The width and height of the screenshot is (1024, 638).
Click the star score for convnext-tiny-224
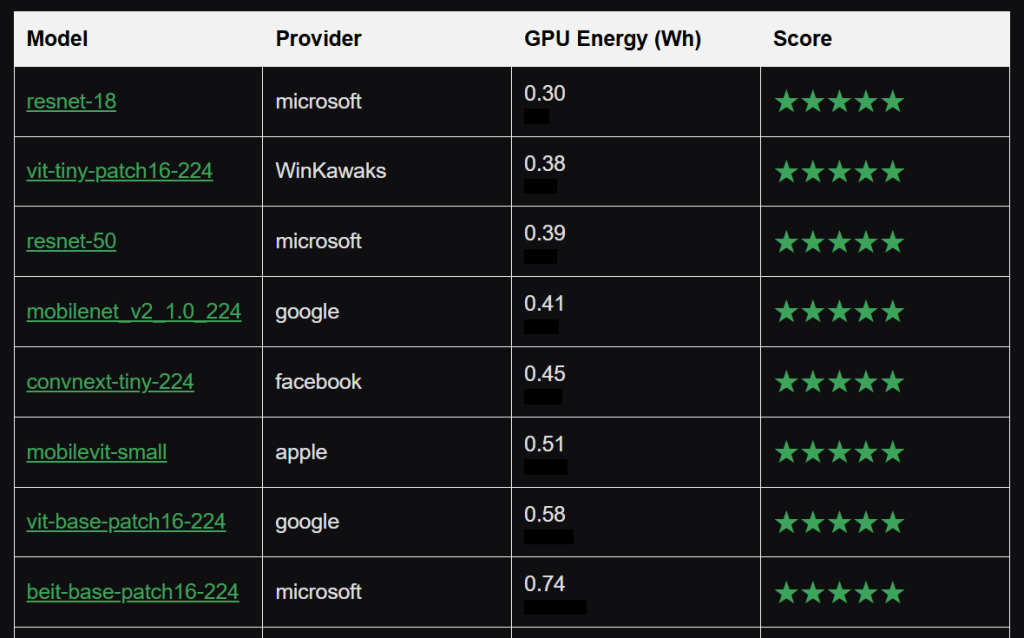839,382
